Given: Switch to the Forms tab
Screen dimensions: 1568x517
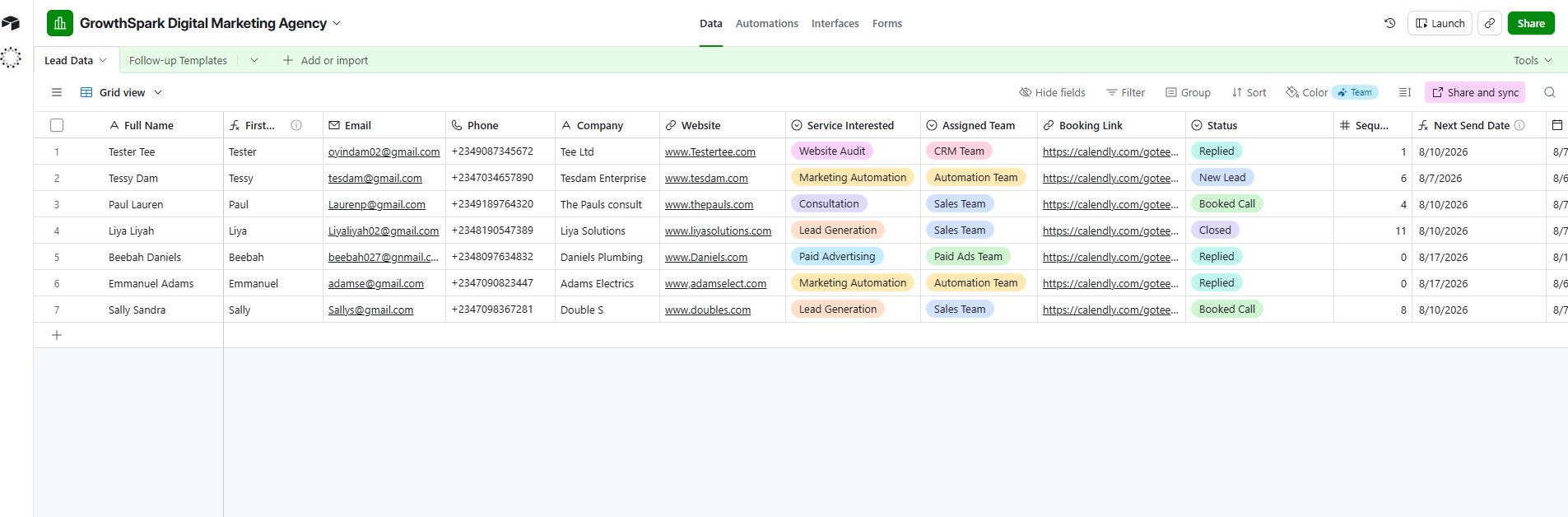Looking at the screenshot, I should tap(887, 23).
